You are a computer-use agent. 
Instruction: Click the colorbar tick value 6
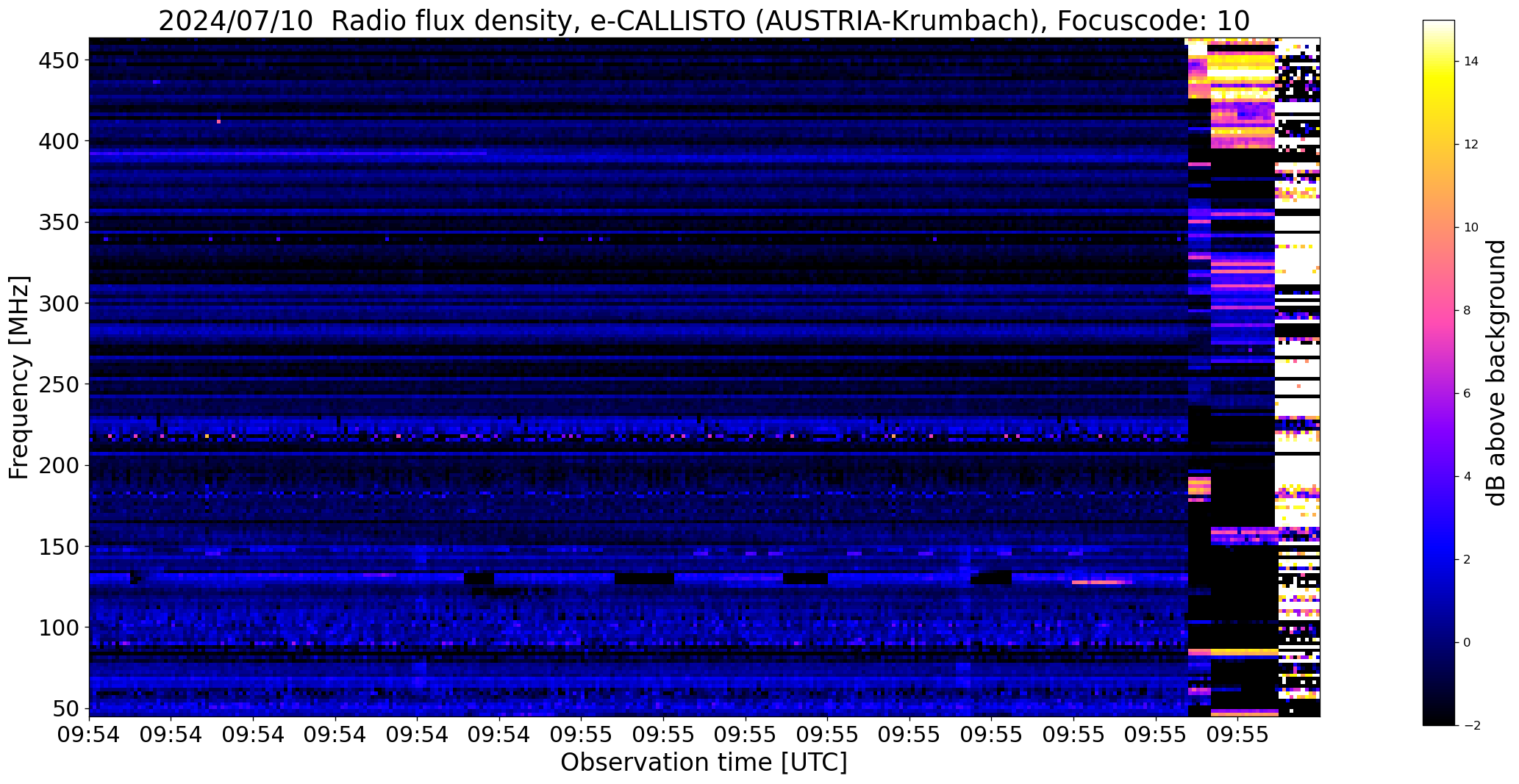point(1467,394)
